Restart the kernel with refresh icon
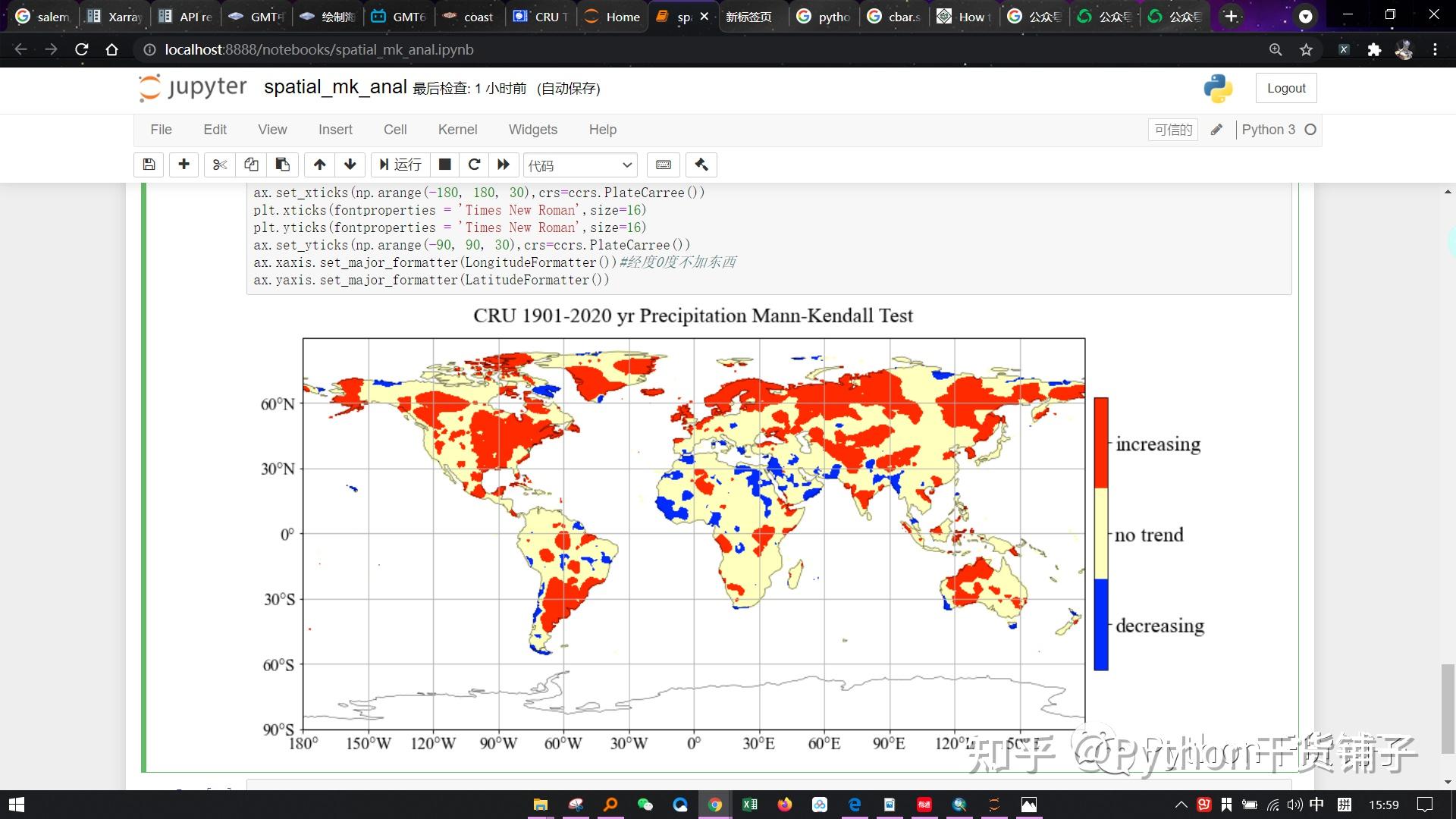The width and height of the screenshot is (1456, 819). coord(474,165)
